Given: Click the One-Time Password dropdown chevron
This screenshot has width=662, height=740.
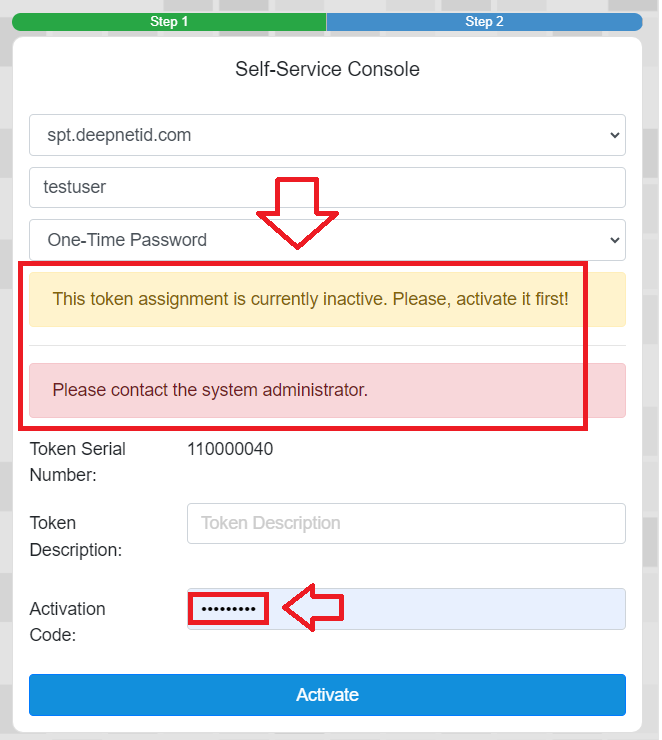Looking at the screenshot, I should coord(614,240).
